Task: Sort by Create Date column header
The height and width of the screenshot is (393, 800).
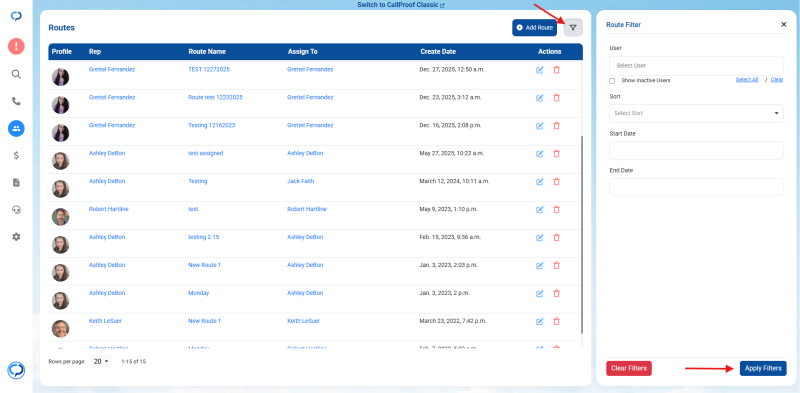Action: tap(438, 52)
